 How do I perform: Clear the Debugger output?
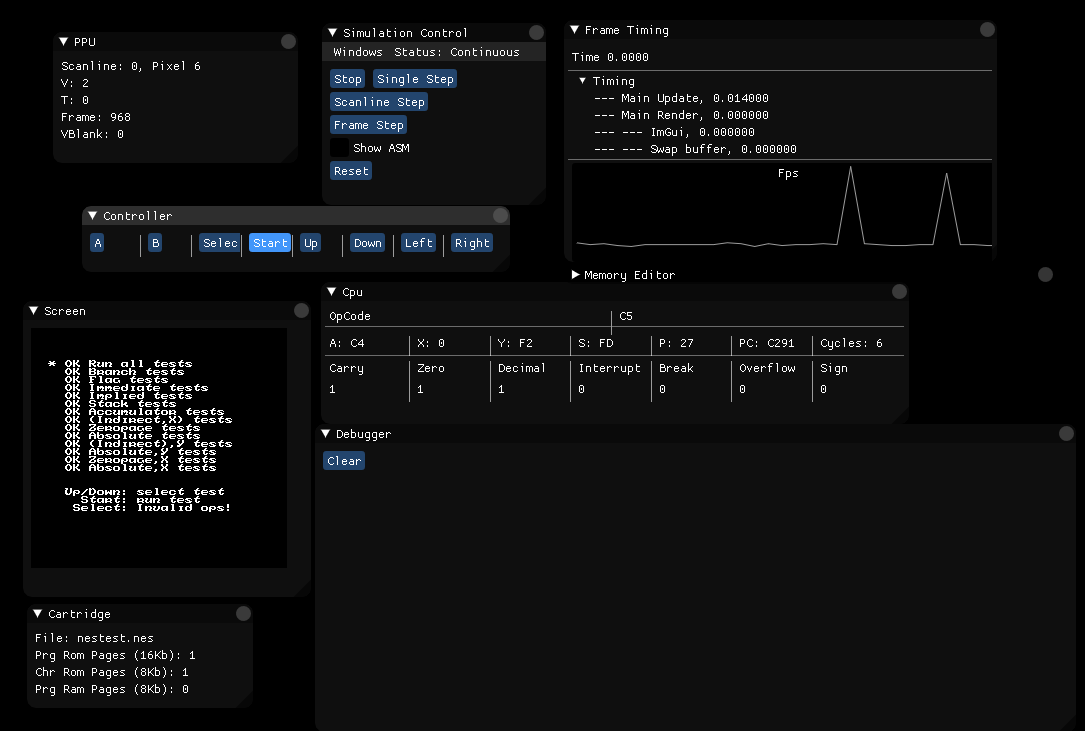pyautogui.click(x=344, y=460)
